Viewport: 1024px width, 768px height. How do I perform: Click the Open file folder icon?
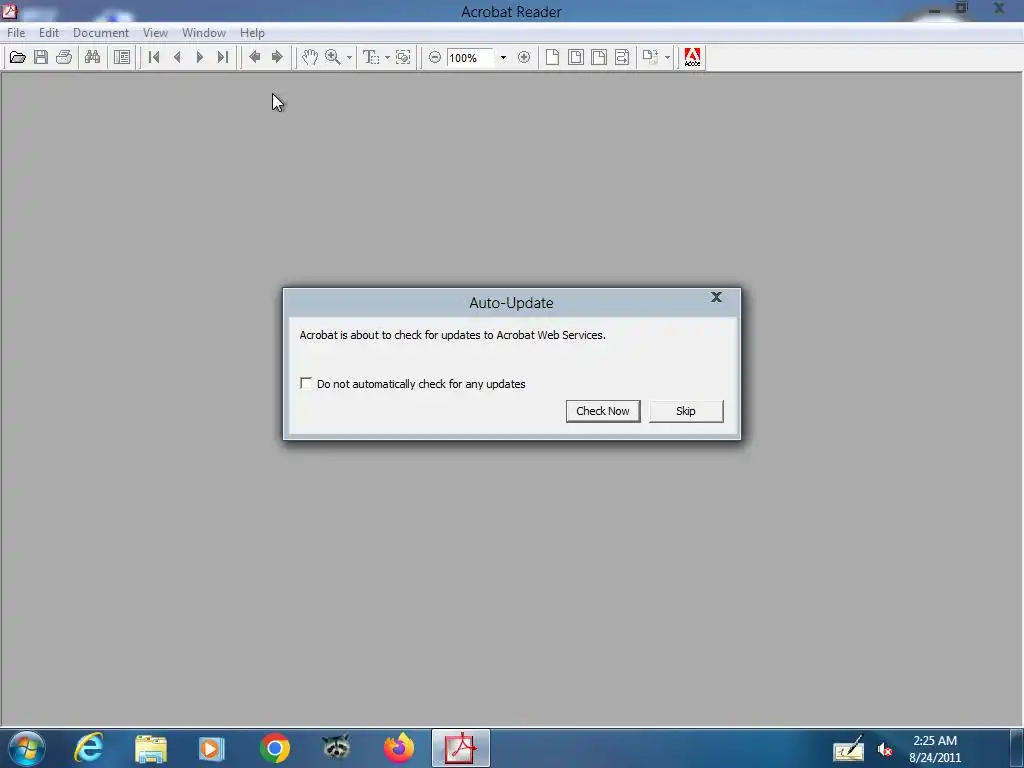coord(18,57)
